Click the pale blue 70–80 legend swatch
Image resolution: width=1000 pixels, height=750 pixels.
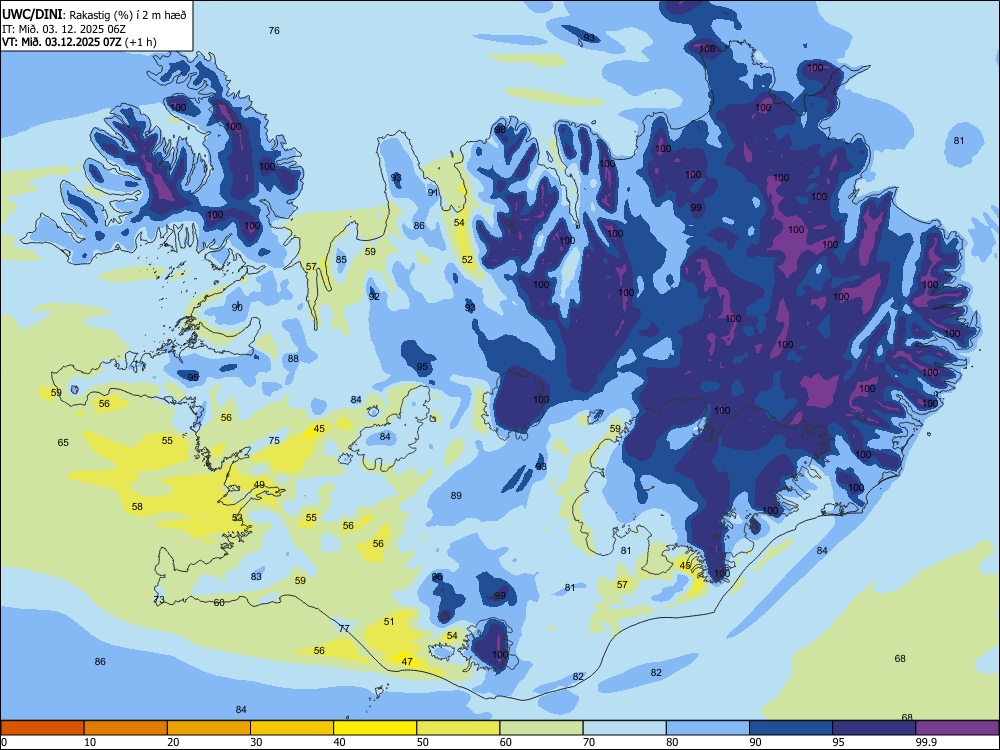point(625,728)
